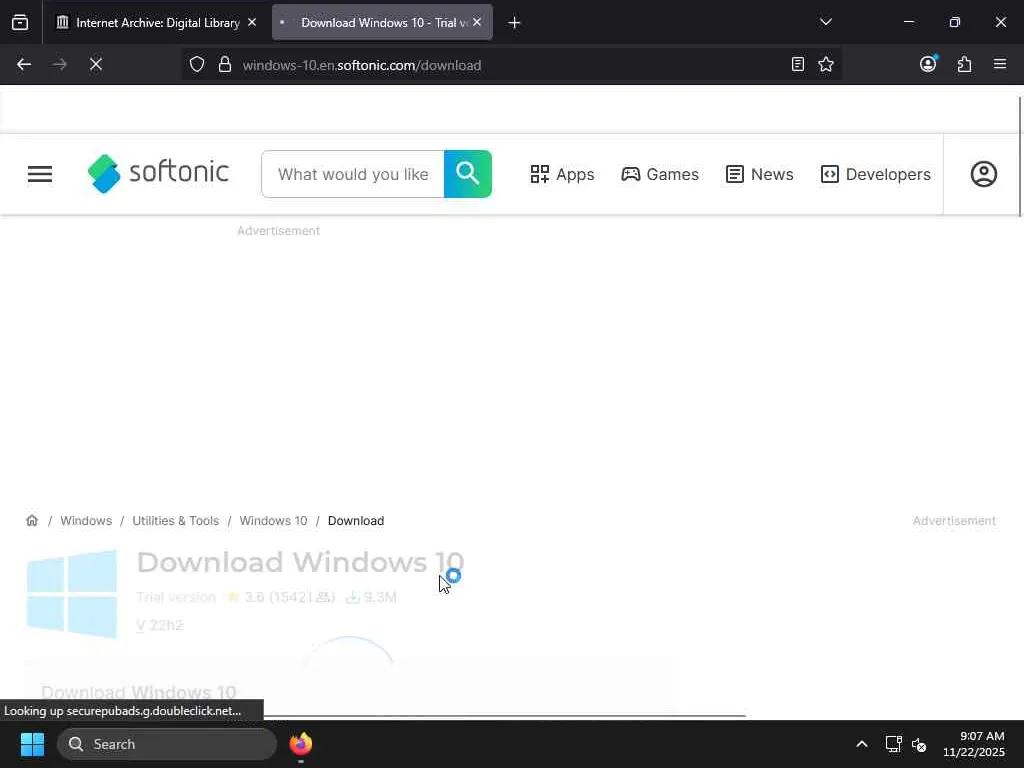Open the Firefox account icon

[x=928, y=64]
